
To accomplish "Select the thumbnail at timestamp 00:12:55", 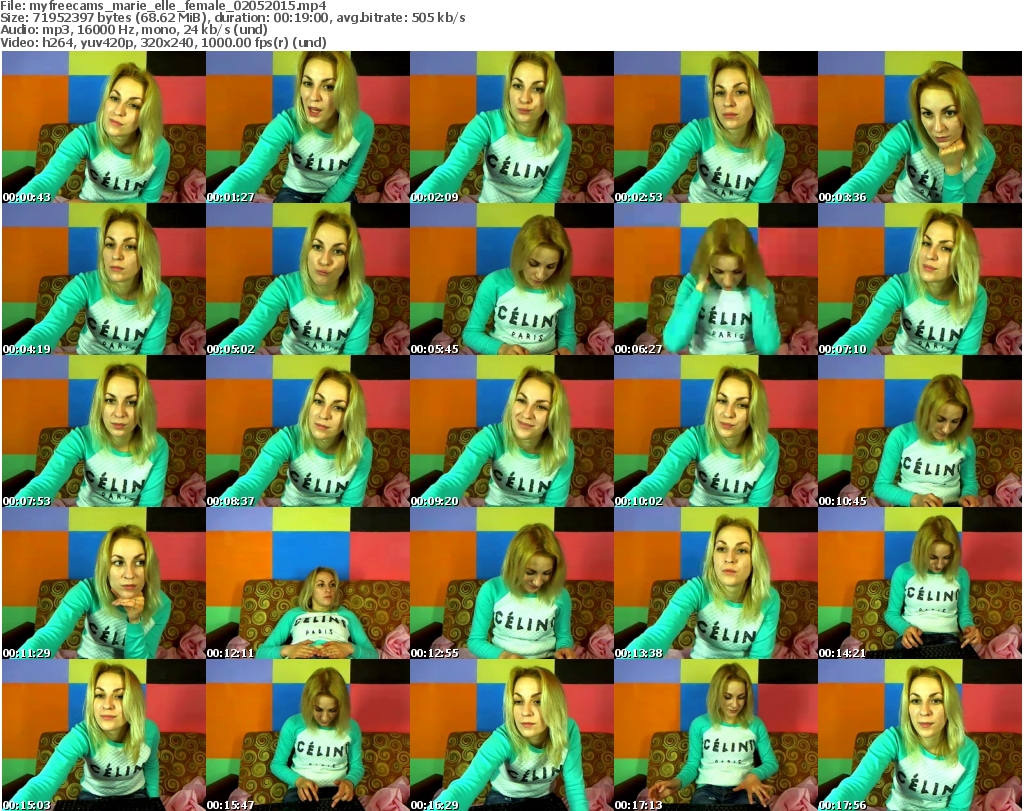I will point(512,583).
